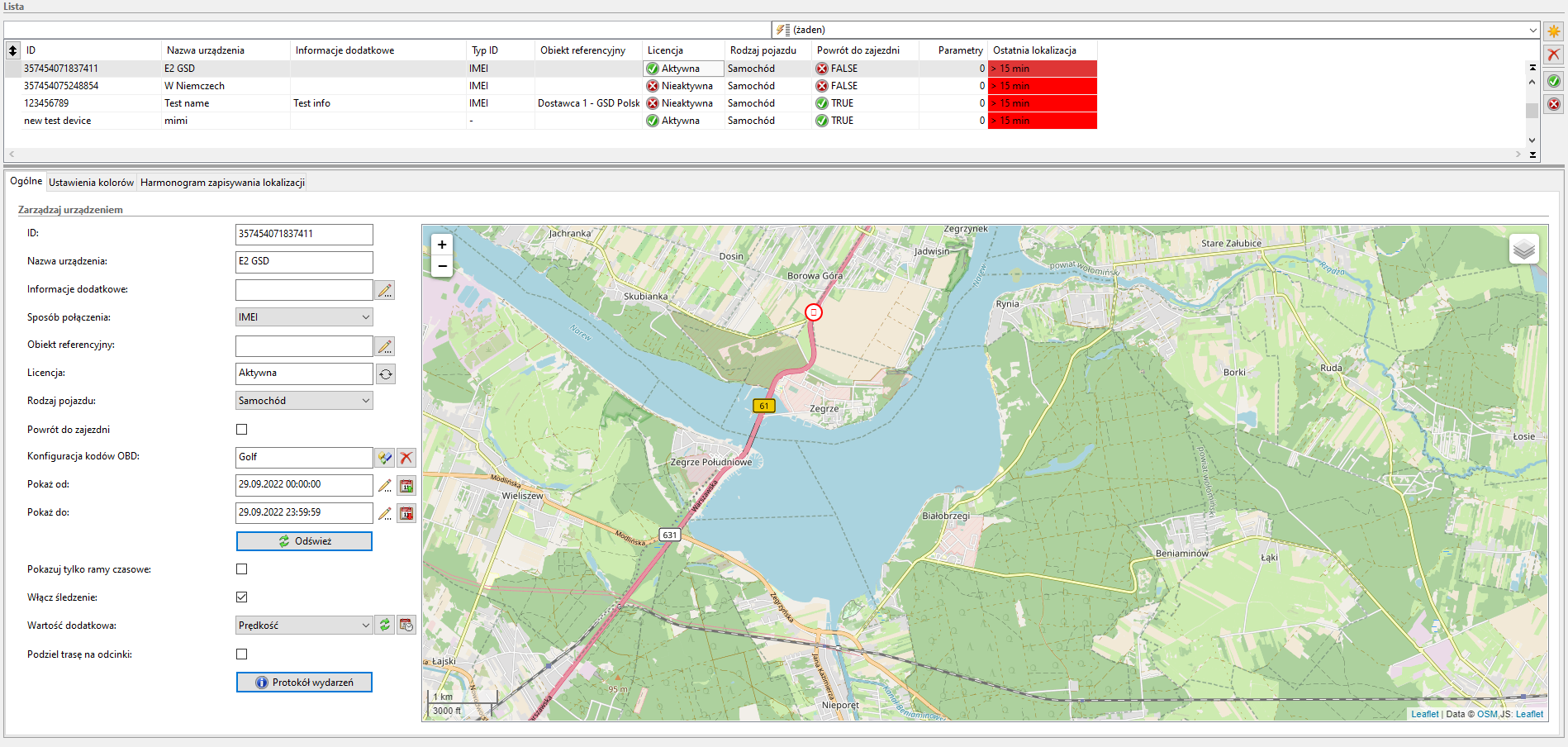Check the Podziel trasę na odcinki option
Image resolution: width=1568 pixels, height=747 pixels.
click(242, 654)
